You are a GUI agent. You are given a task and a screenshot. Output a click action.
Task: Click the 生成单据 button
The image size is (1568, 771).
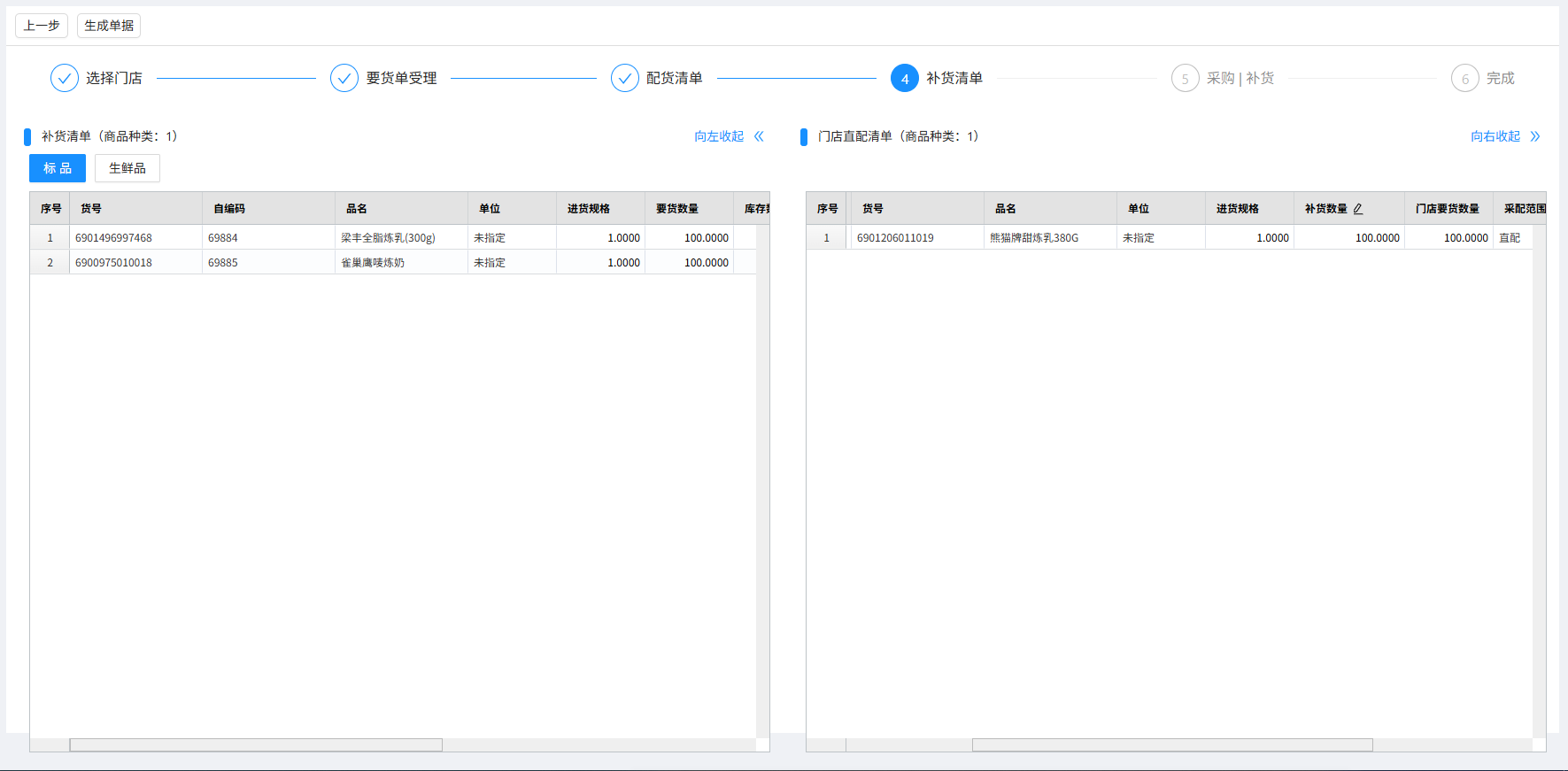(x=109, y=26)
